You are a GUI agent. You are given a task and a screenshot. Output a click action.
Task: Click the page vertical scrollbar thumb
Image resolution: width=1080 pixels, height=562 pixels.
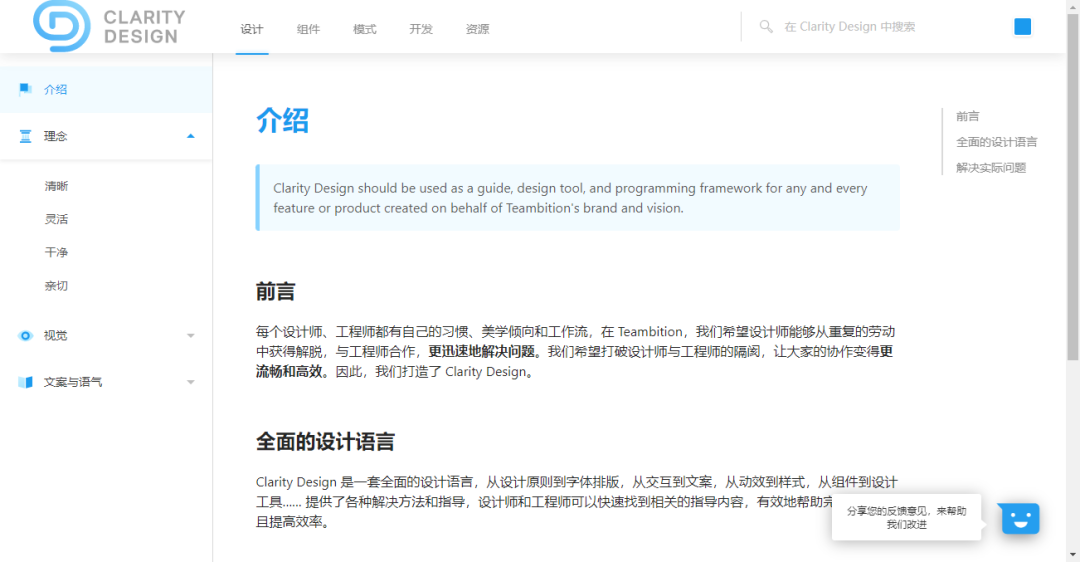pos(1073,186)
